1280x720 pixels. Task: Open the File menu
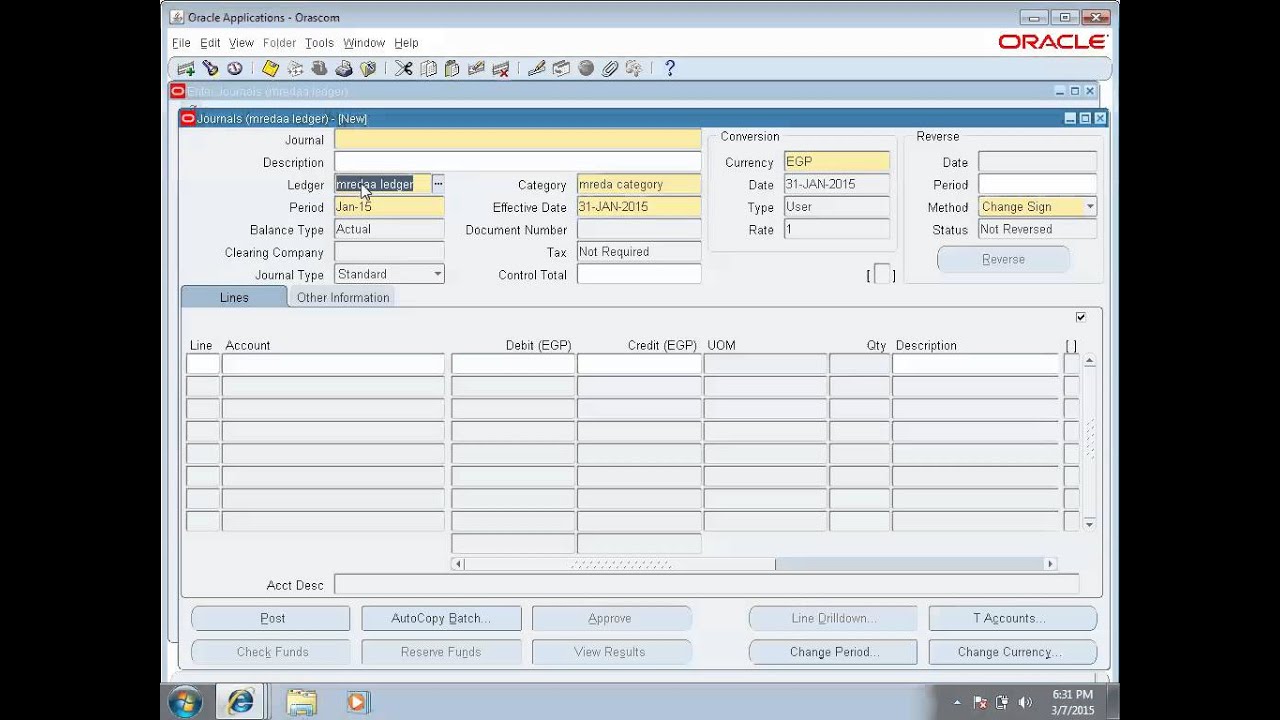click(x=181, y=43)
